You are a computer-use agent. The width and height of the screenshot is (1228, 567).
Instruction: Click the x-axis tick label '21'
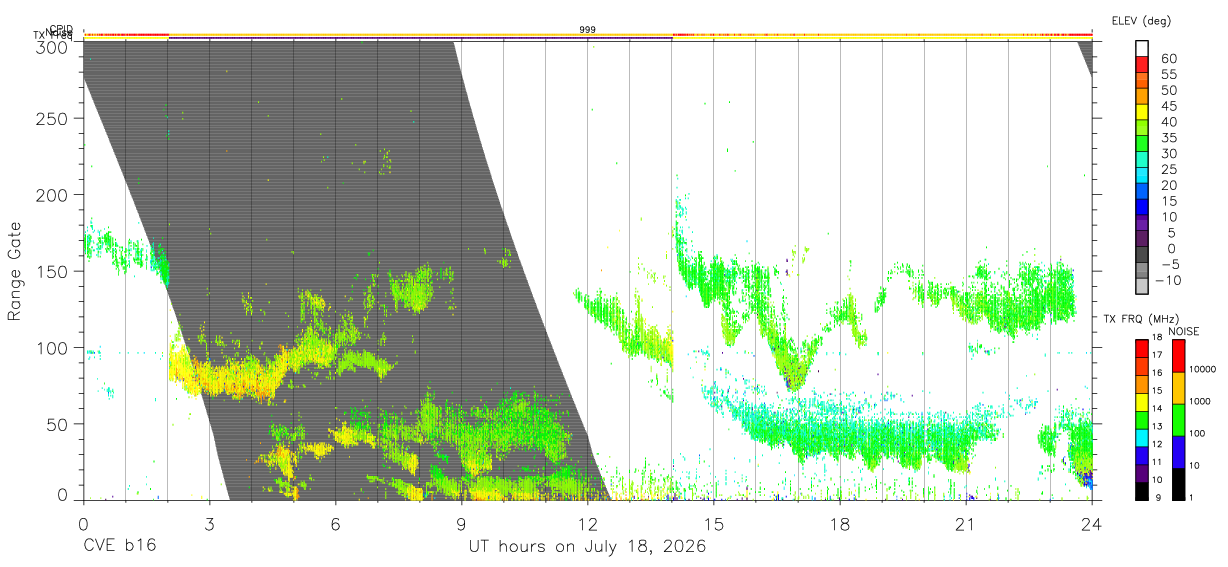pos(966,524)
